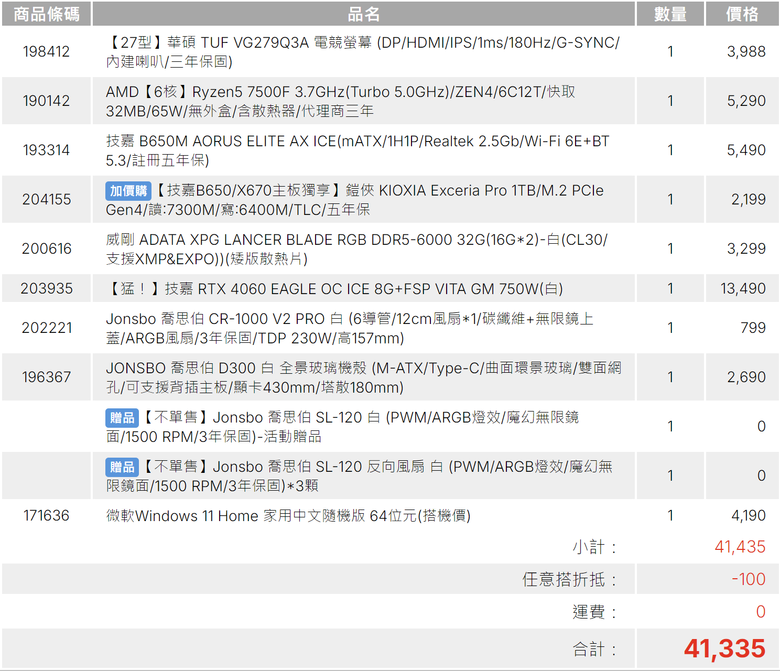
Task: Click the price 0 of SL-120 反向風扇 row
Action: [761, 475]
